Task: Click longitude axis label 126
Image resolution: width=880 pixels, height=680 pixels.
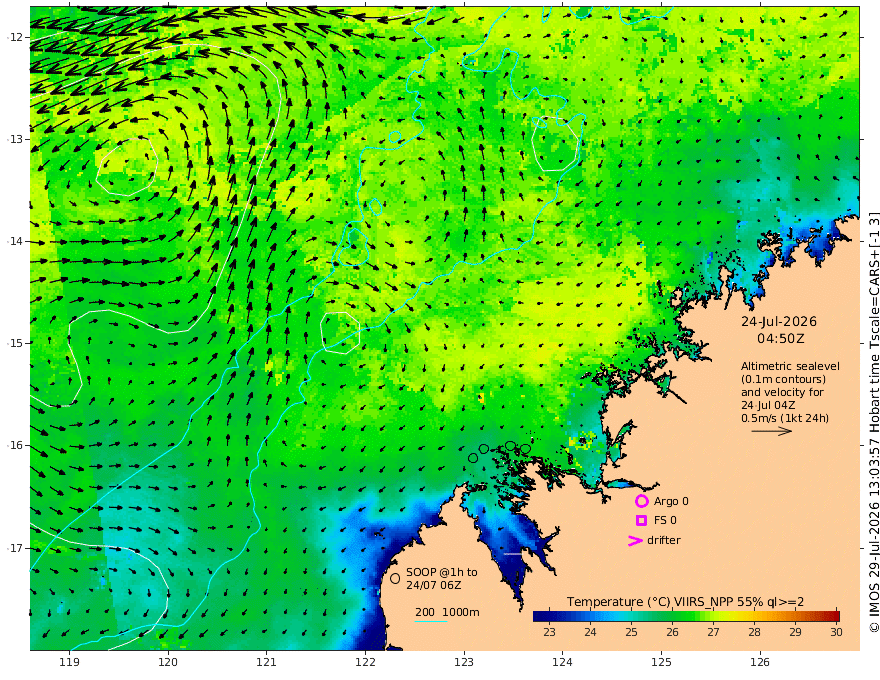Action: point(760,662)
